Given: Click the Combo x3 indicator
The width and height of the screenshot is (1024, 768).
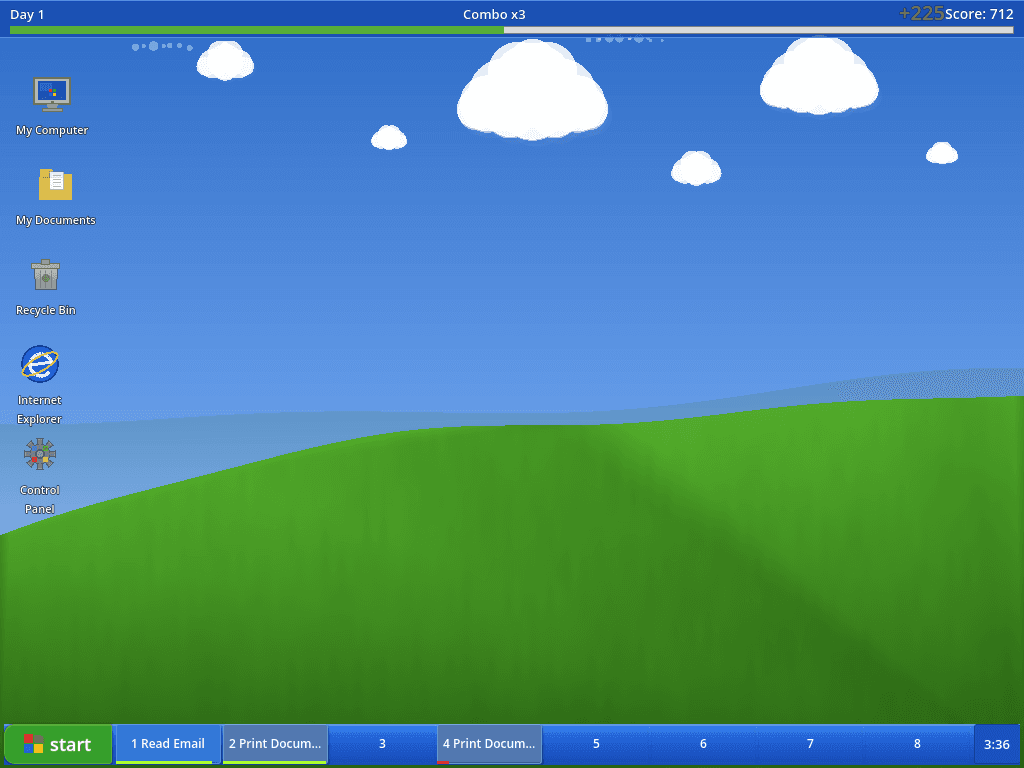Looking at the screenshot, I should (x=494, y=14).
